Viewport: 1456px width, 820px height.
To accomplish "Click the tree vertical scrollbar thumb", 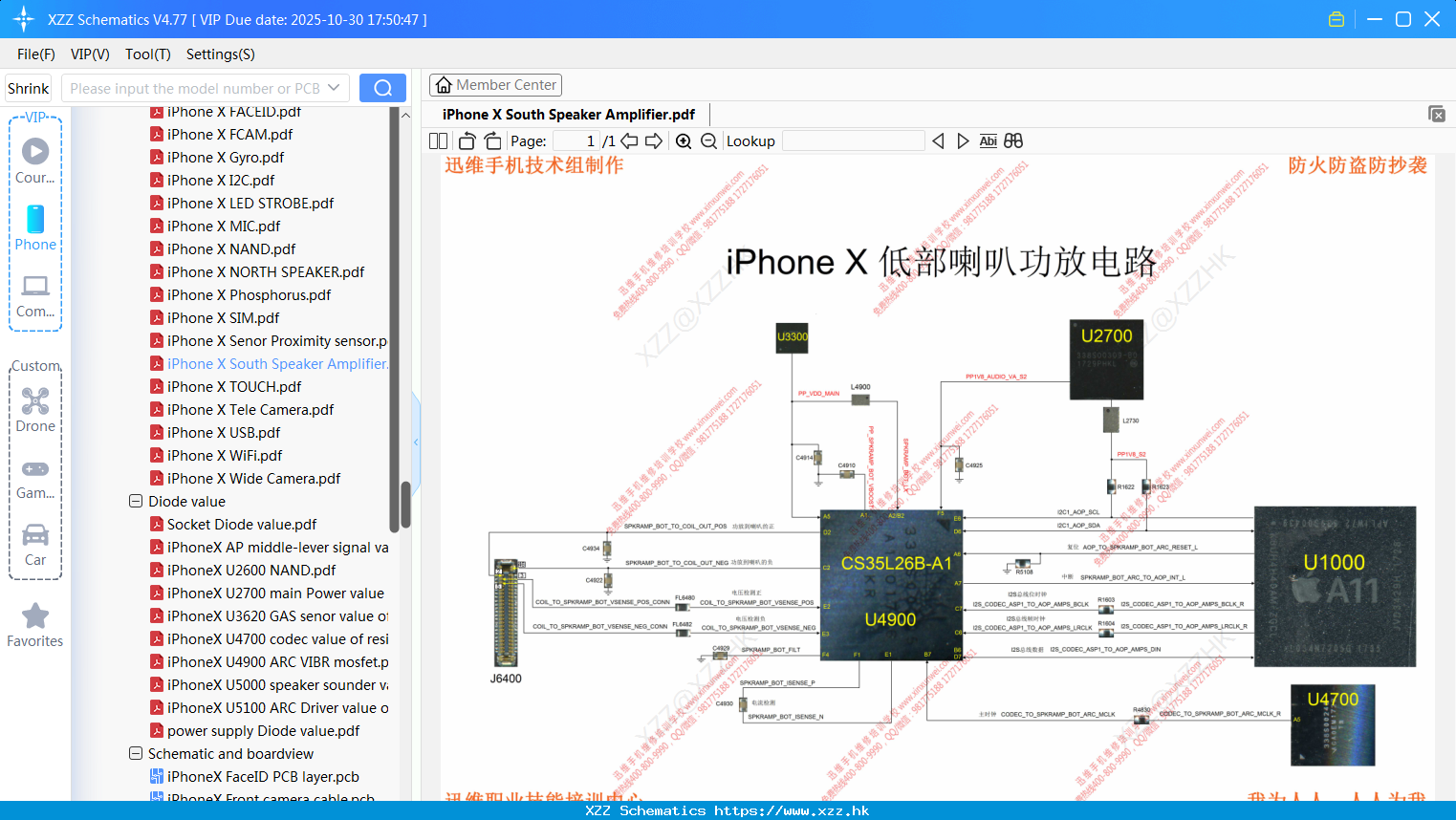I will [x=405, y=505].
